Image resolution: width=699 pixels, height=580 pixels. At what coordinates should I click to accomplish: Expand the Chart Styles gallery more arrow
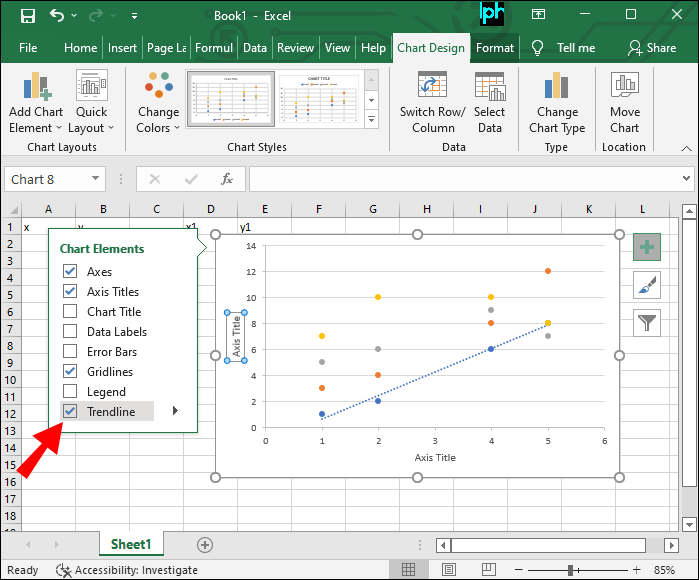pyautogui.click(x=372, y=121)
